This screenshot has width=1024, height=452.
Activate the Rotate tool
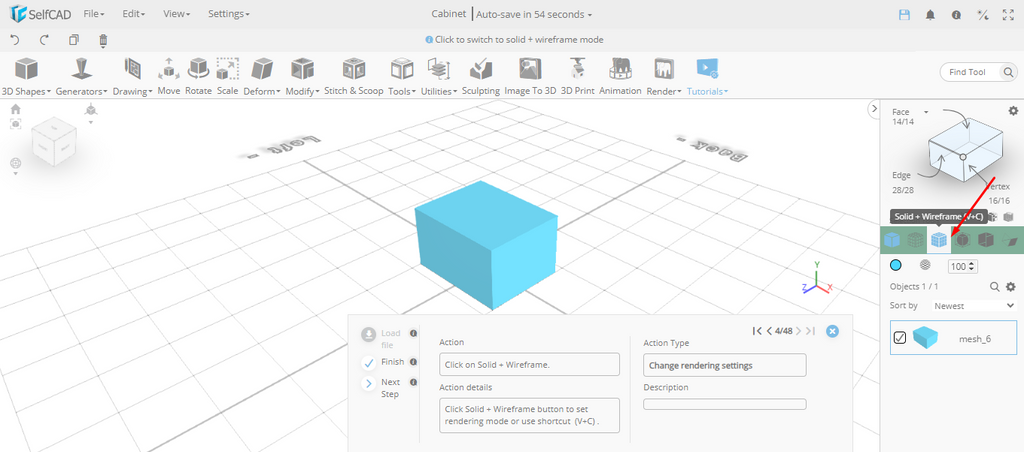pos(198,76)
